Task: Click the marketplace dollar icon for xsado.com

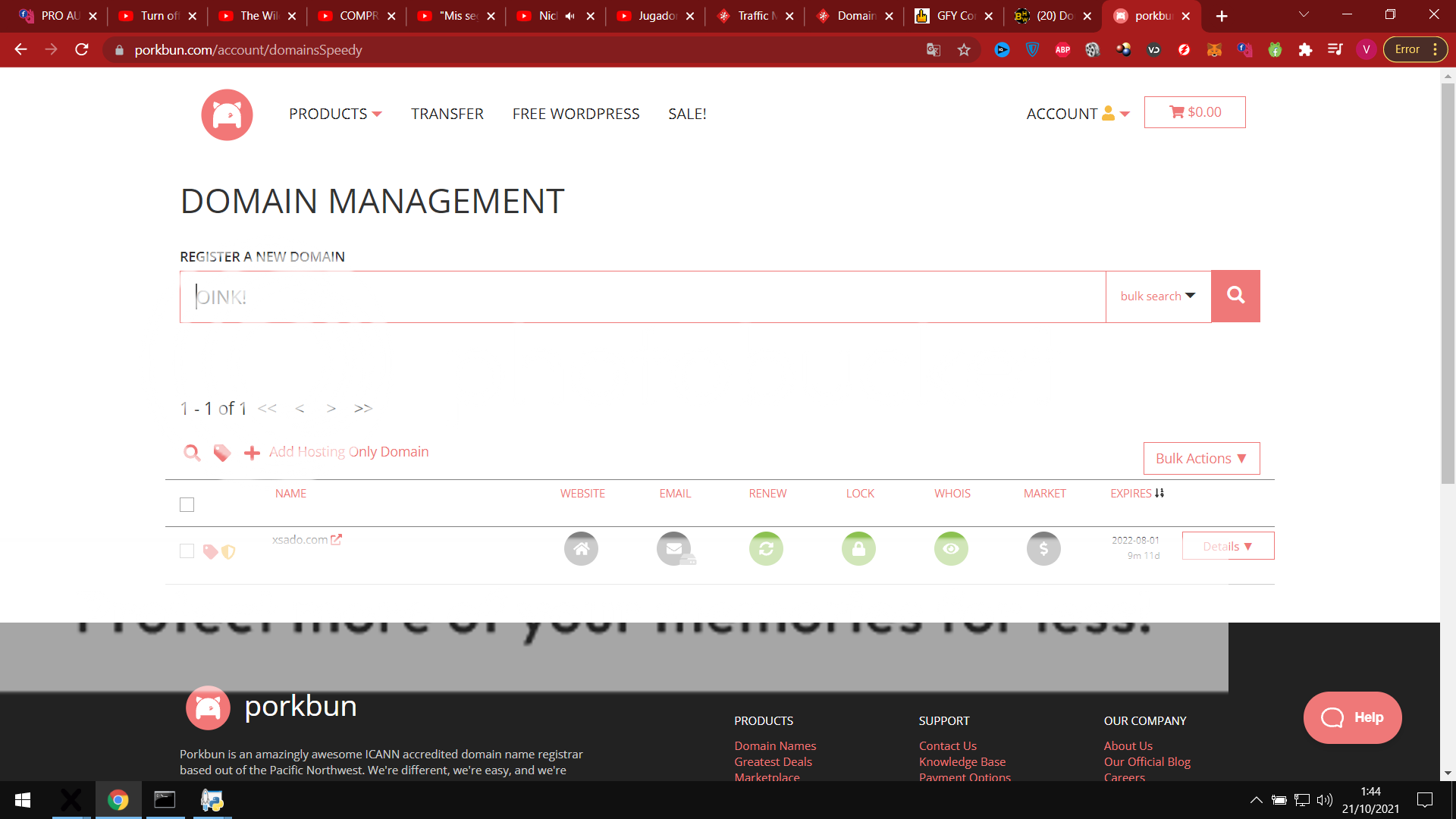Action: coord(1043,548)
